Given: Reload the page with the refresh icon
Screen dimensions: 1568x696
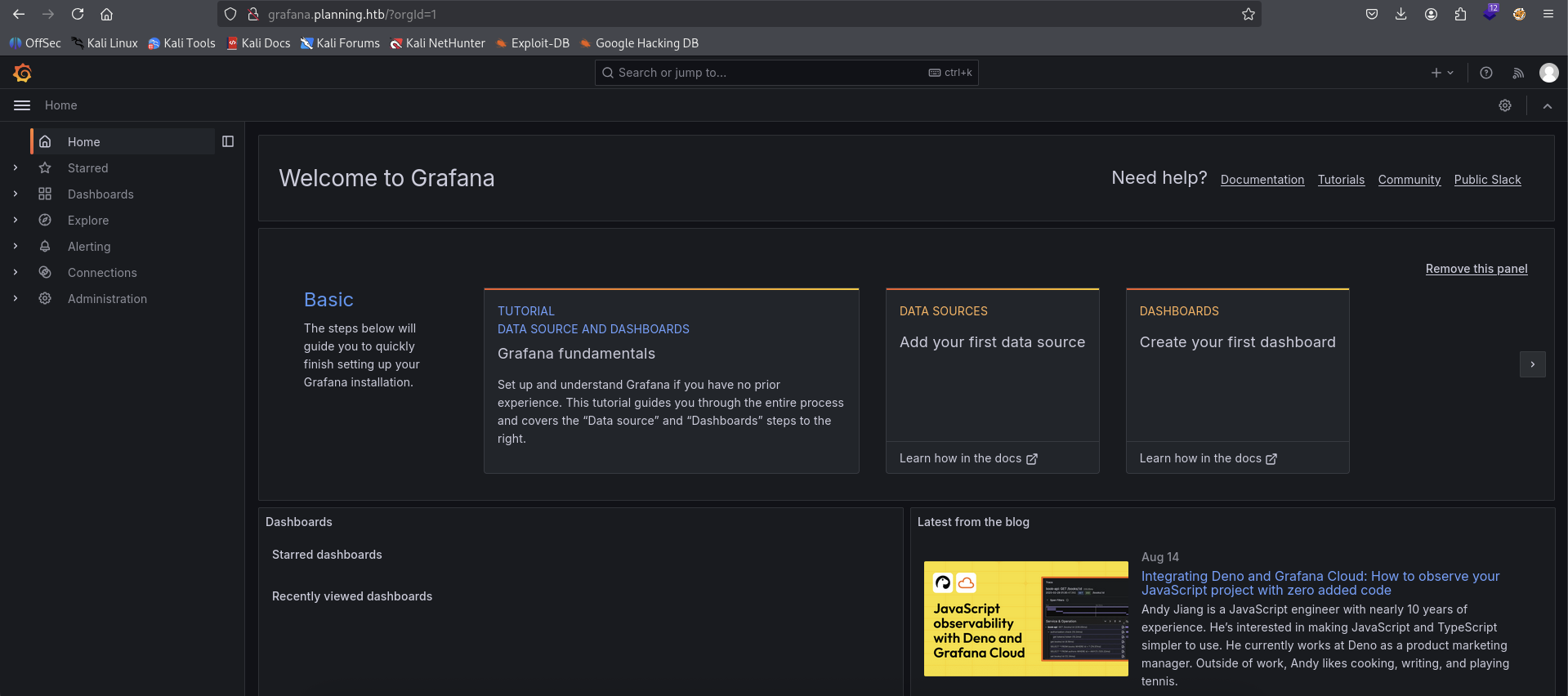Looking at the screenshot, I should pos(78,14).
